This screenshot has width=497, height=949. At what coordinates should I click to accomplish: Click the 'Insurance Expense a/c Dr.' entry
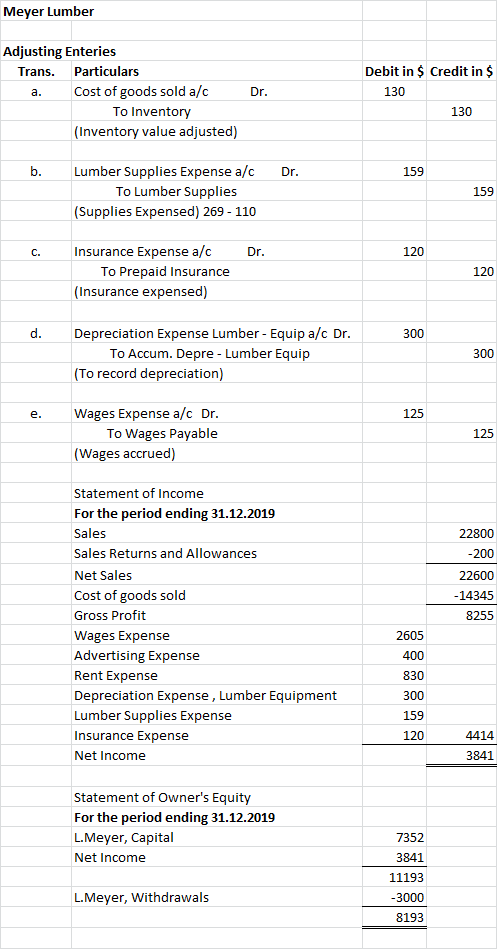[x=169, y=253]
